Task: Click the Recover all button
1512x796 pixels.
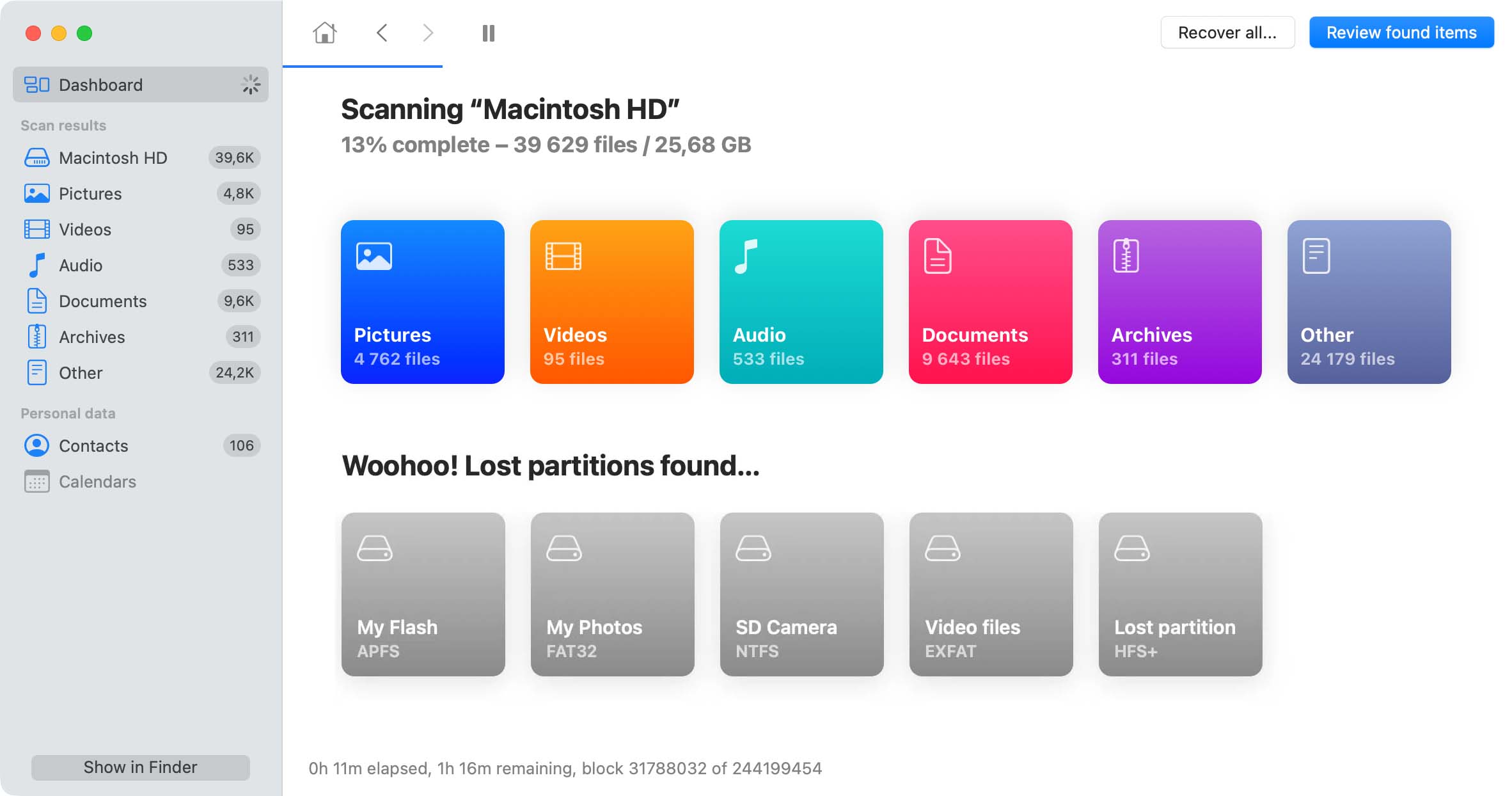Action: coord(1227,32)
